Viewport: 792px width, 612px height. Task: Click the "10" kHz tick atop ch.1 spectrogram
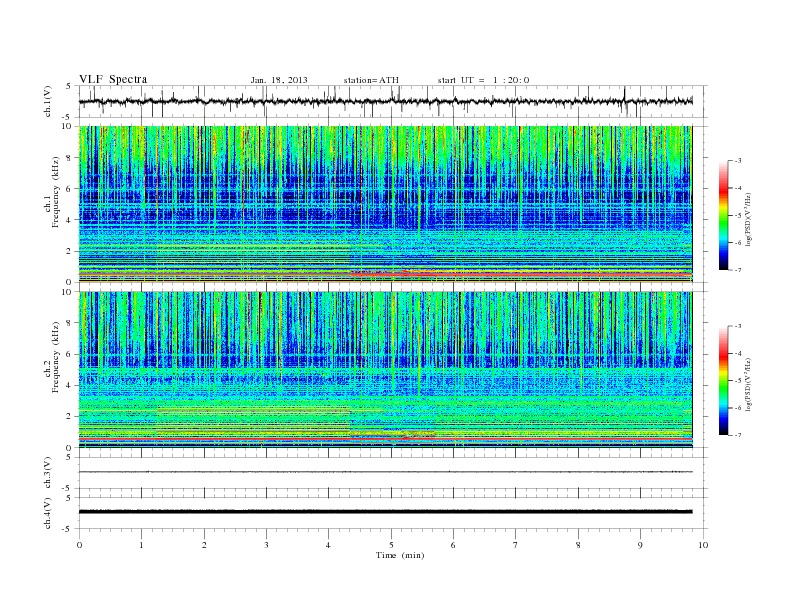pyautogui.click(x=68, y=126)
